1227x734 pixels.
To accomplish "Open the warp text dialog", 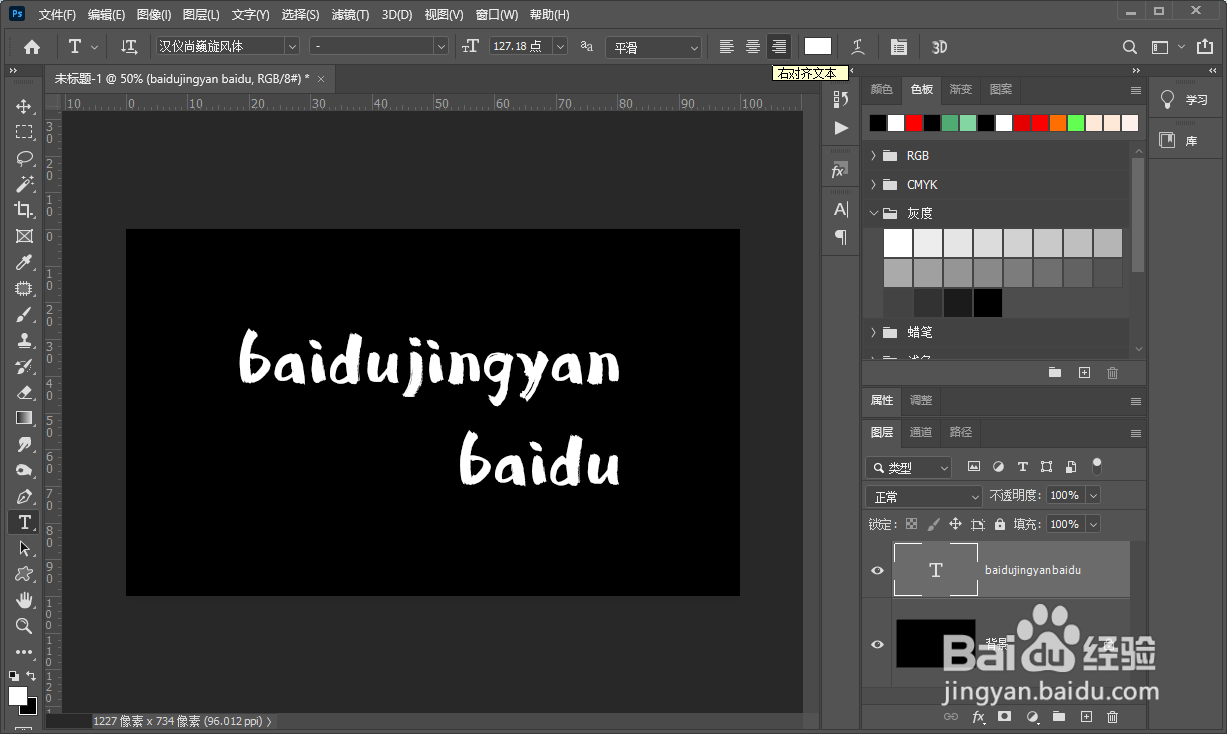I will [858, 46].
